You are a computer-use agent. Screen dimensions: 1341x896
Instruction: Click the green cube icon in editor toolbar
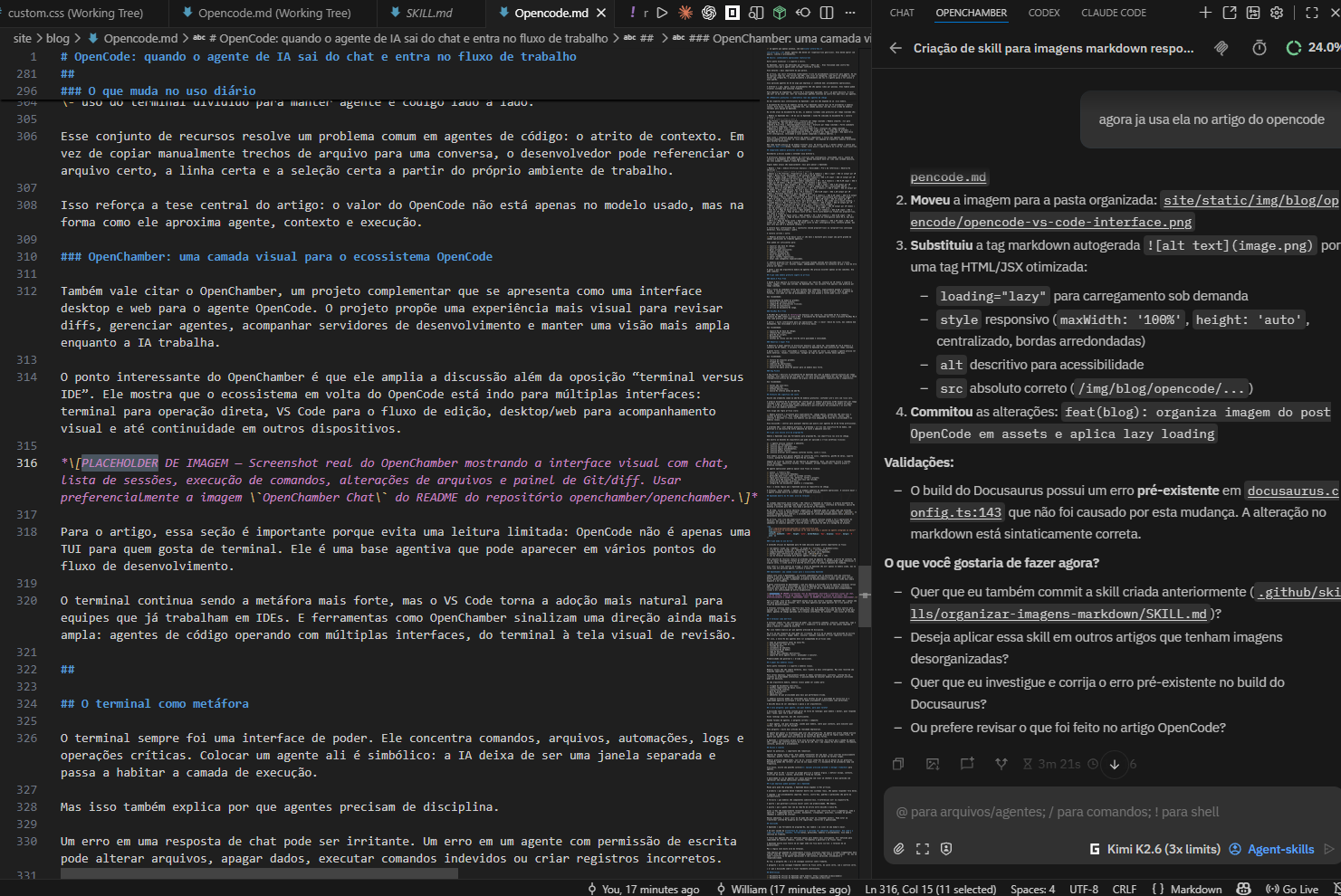780,13
